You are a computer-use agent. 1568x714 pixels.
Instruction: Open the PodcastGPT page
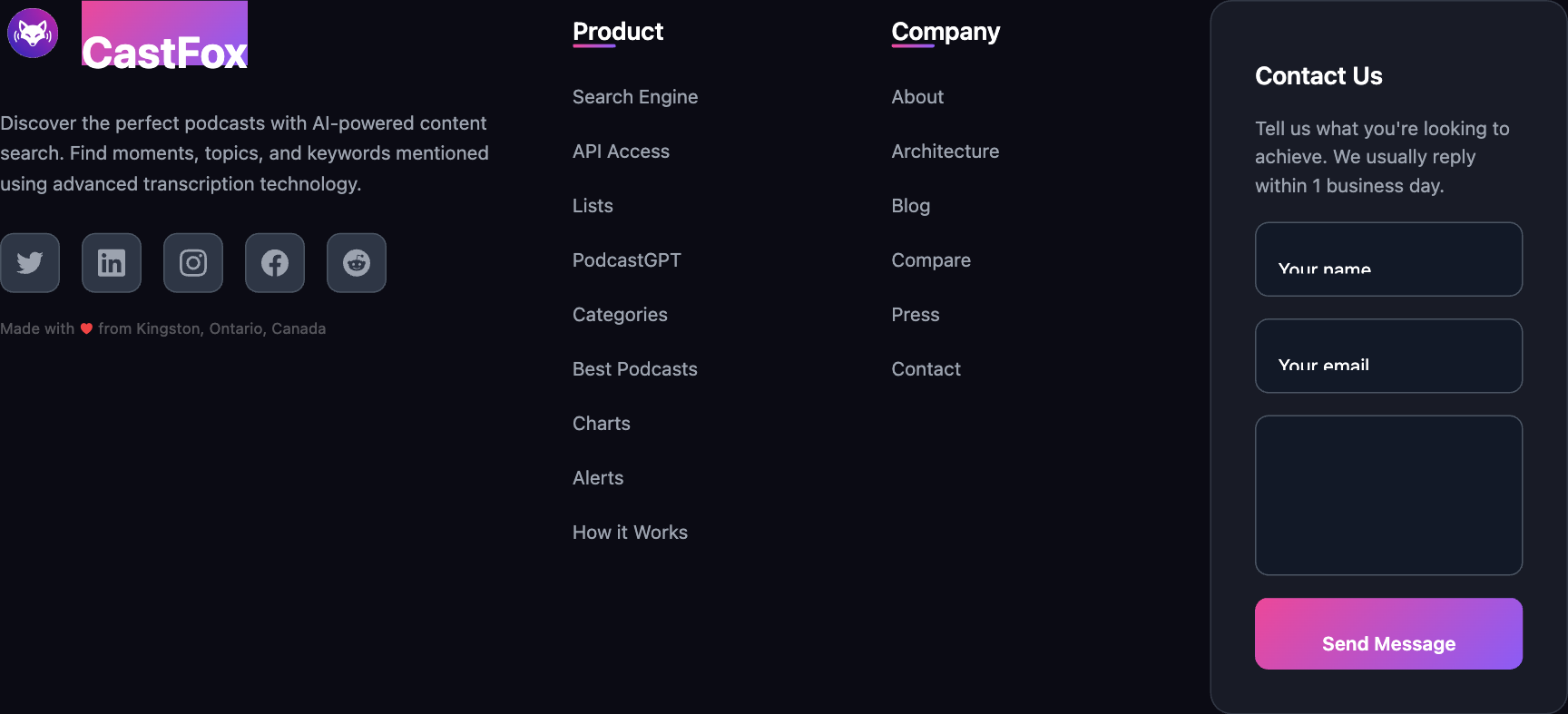(x=626, y=260)
